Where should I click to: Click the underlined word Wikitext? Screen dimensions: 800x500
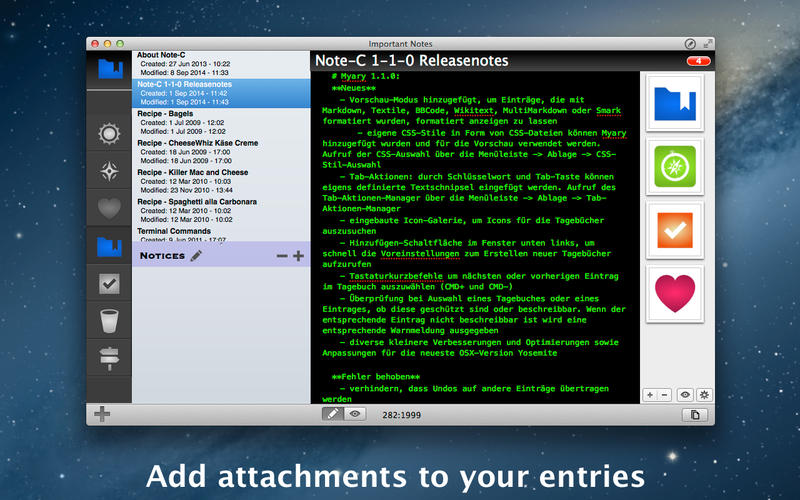pyautogui.click(x=474, y=111)
